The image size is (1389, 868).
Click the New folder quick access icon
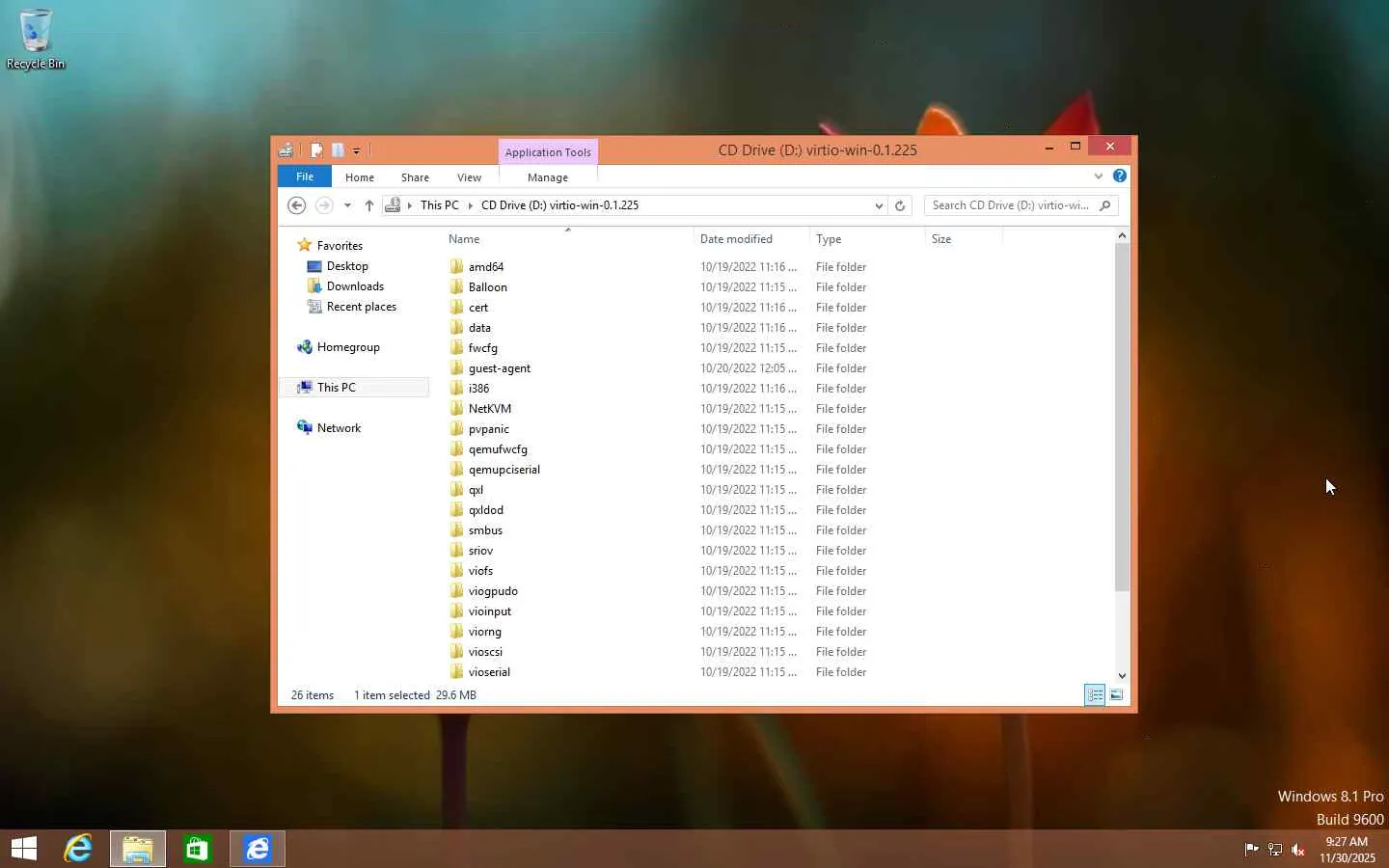(x=338, y=150)
